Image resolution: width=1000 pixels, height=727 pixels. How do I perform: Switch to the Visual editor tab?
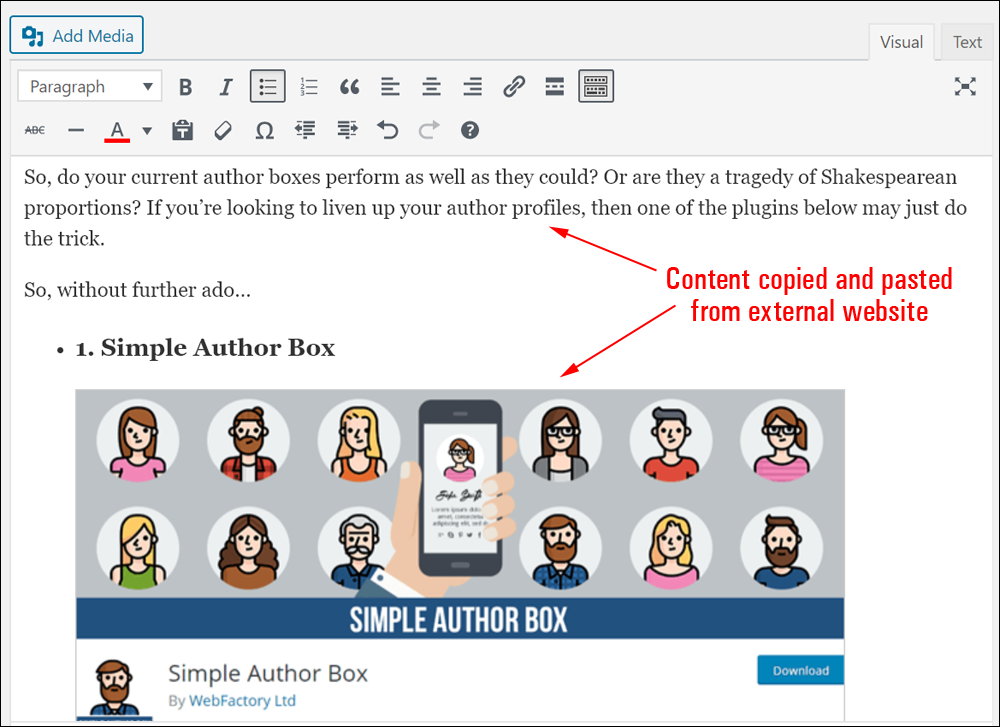[901, 42]
